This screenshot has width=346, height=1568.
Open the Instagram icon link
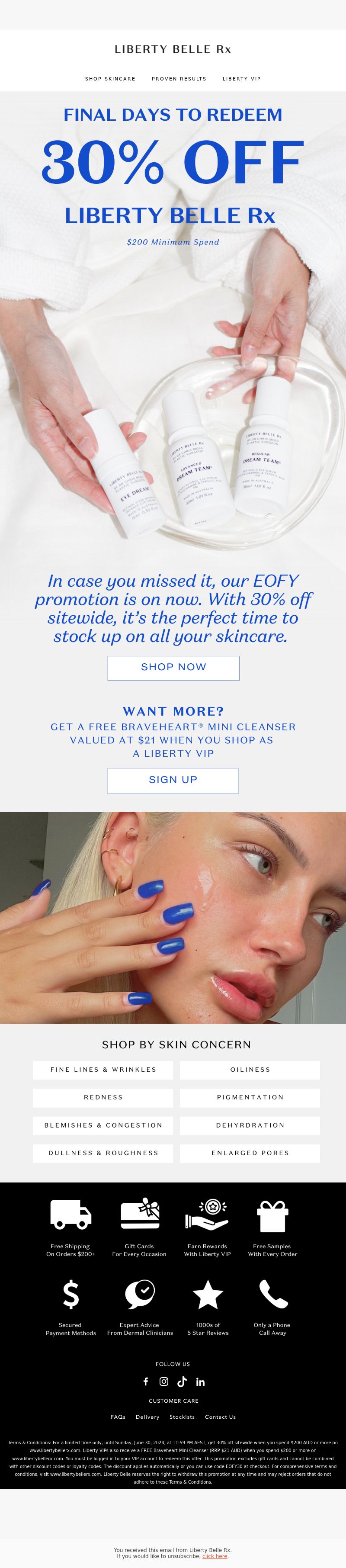pos(163,1381)
